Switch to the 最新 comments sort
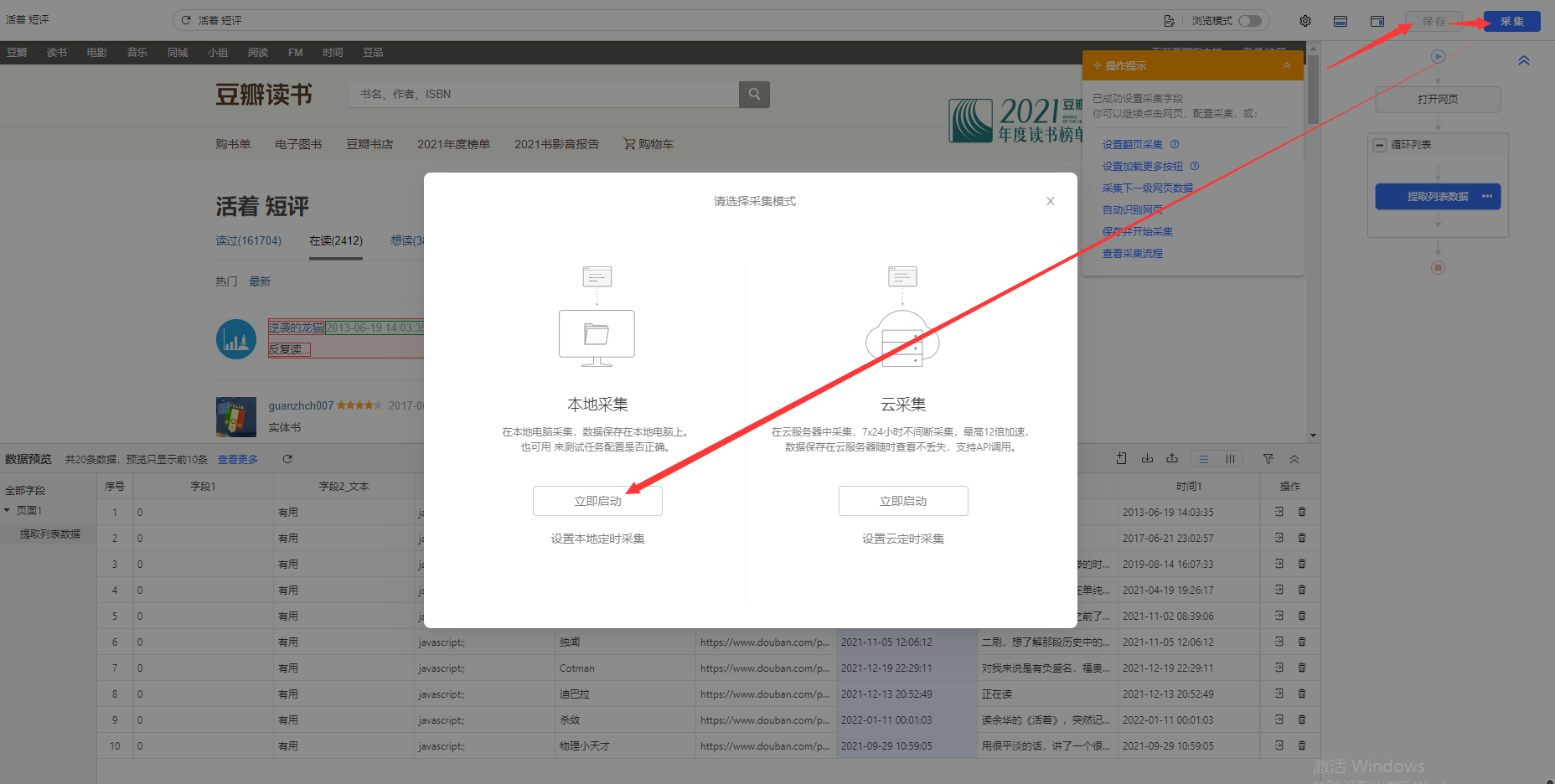1555x784 pixels. (x=260, y=281)
